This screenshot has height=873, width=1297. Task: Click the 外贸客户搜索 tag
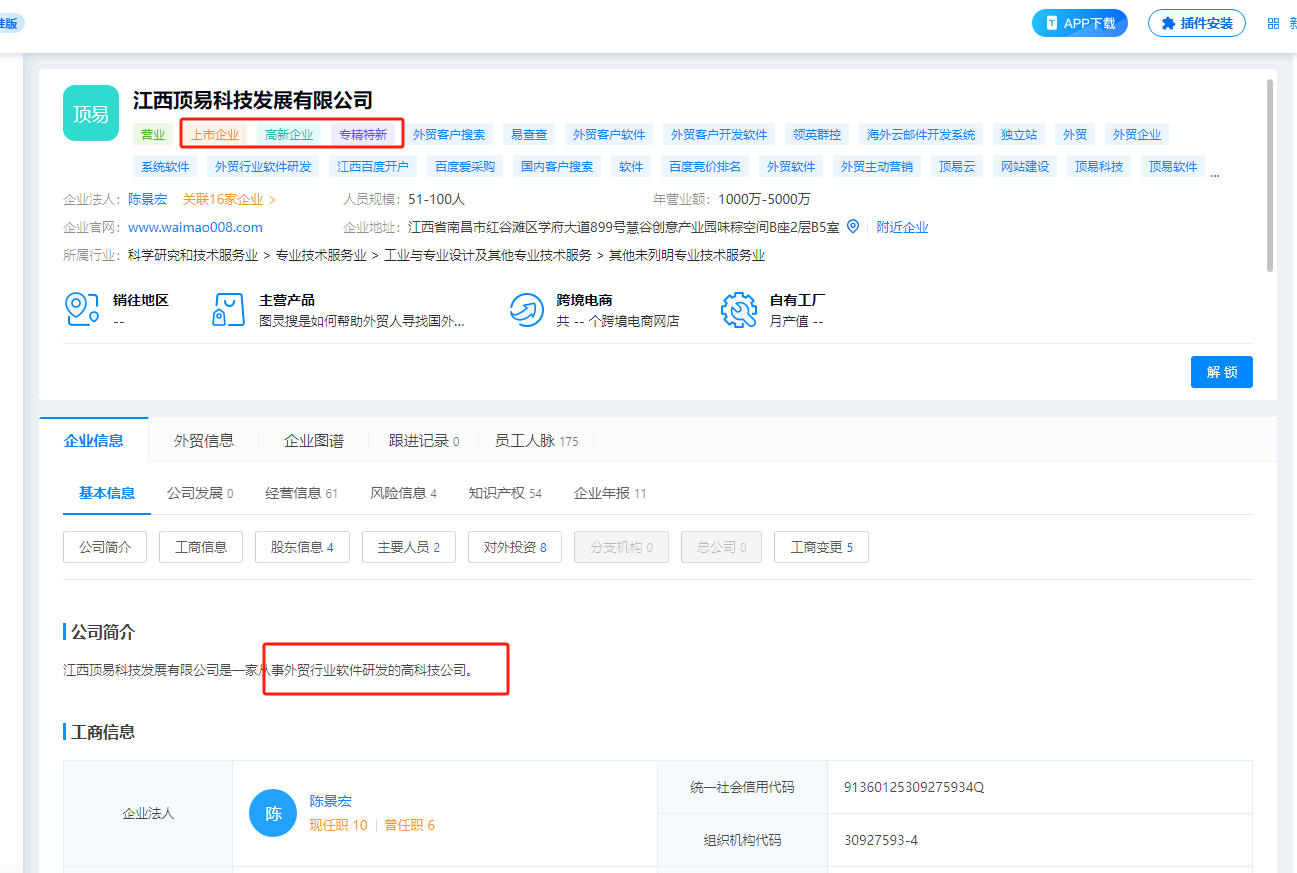(x=449, y=135)
